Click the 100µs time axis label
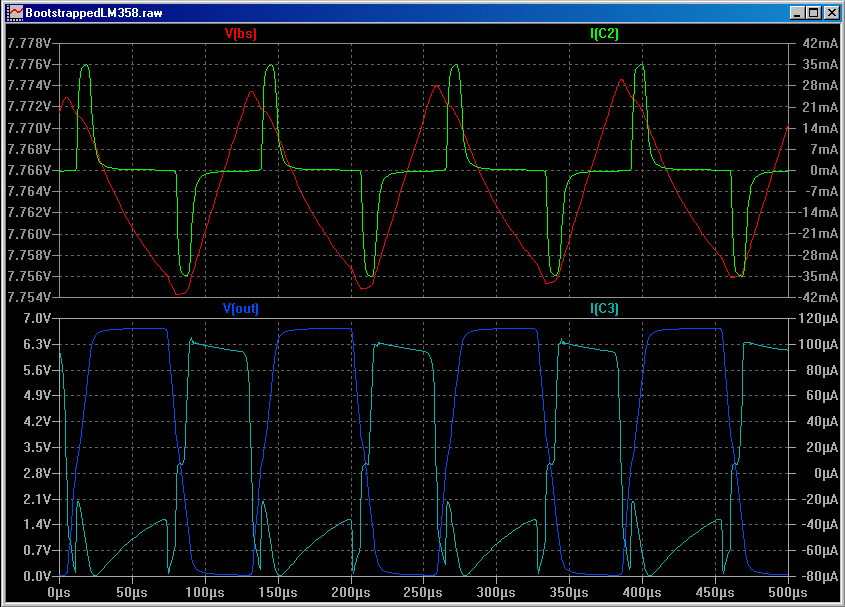Viewport: 845px width, 607px height. pyautogui.click(x=205, y=592)
